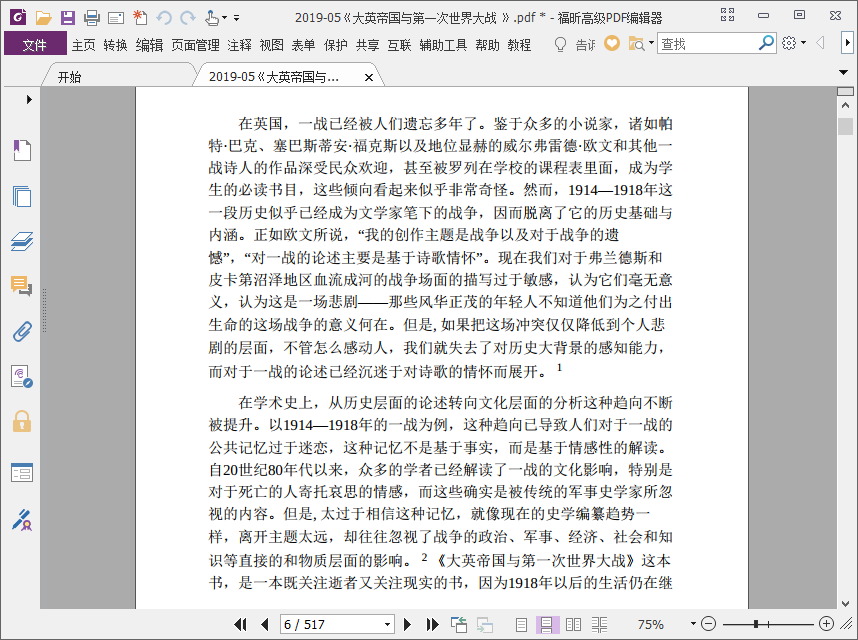858x640 pixels.
Task: Open a file with the folder icon
Action: point(44,18)
